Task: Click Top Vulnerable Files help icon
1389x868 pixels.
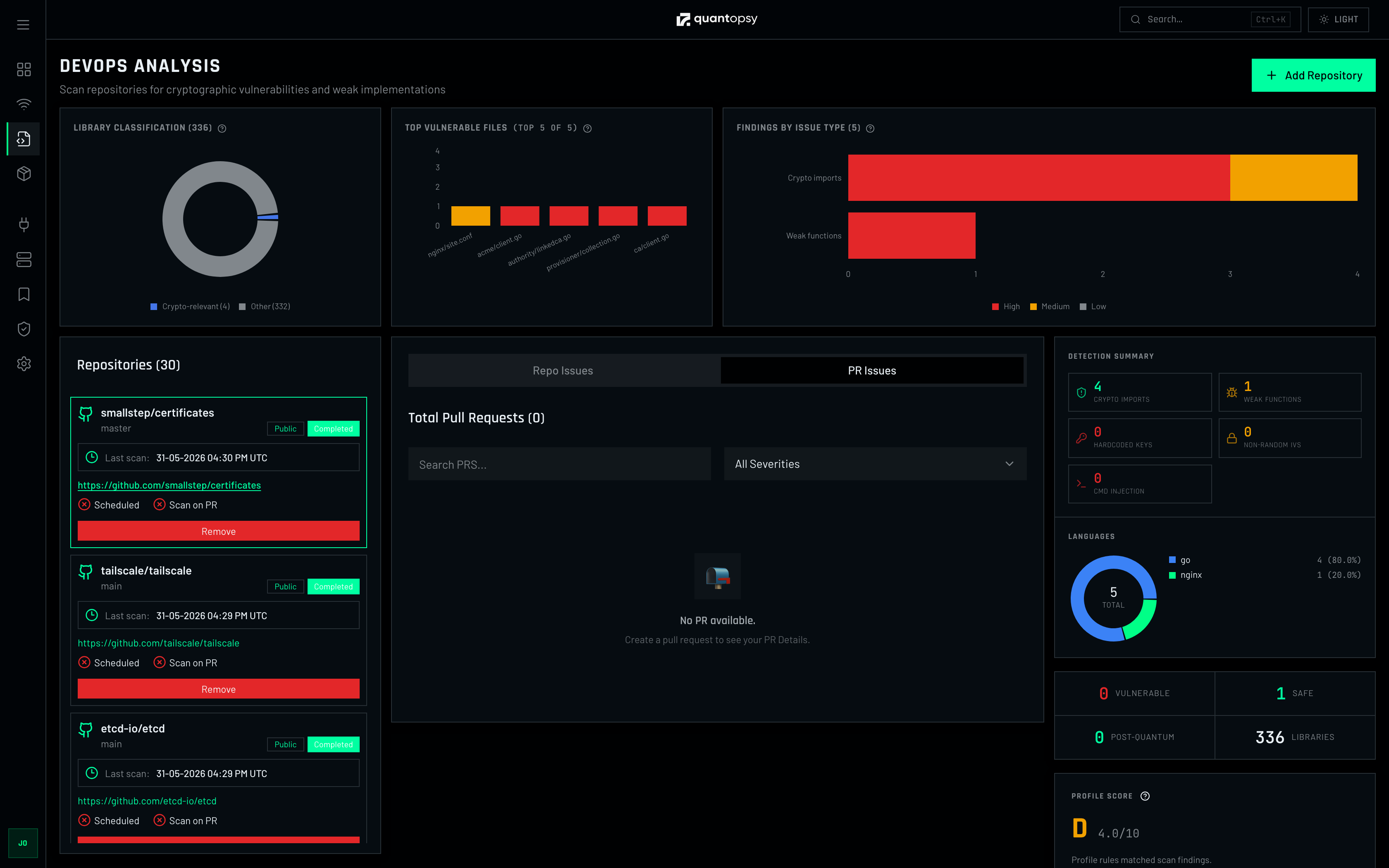Action: point(587,129)
